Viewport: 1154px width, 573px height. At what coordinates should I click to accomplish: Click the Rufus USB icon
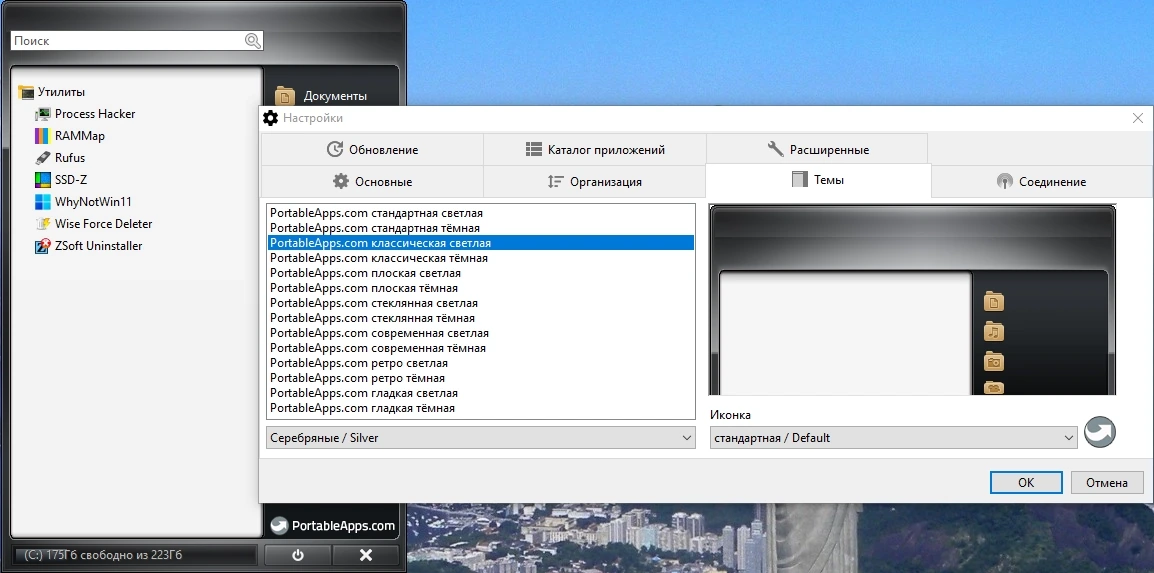tap(43, 158)
